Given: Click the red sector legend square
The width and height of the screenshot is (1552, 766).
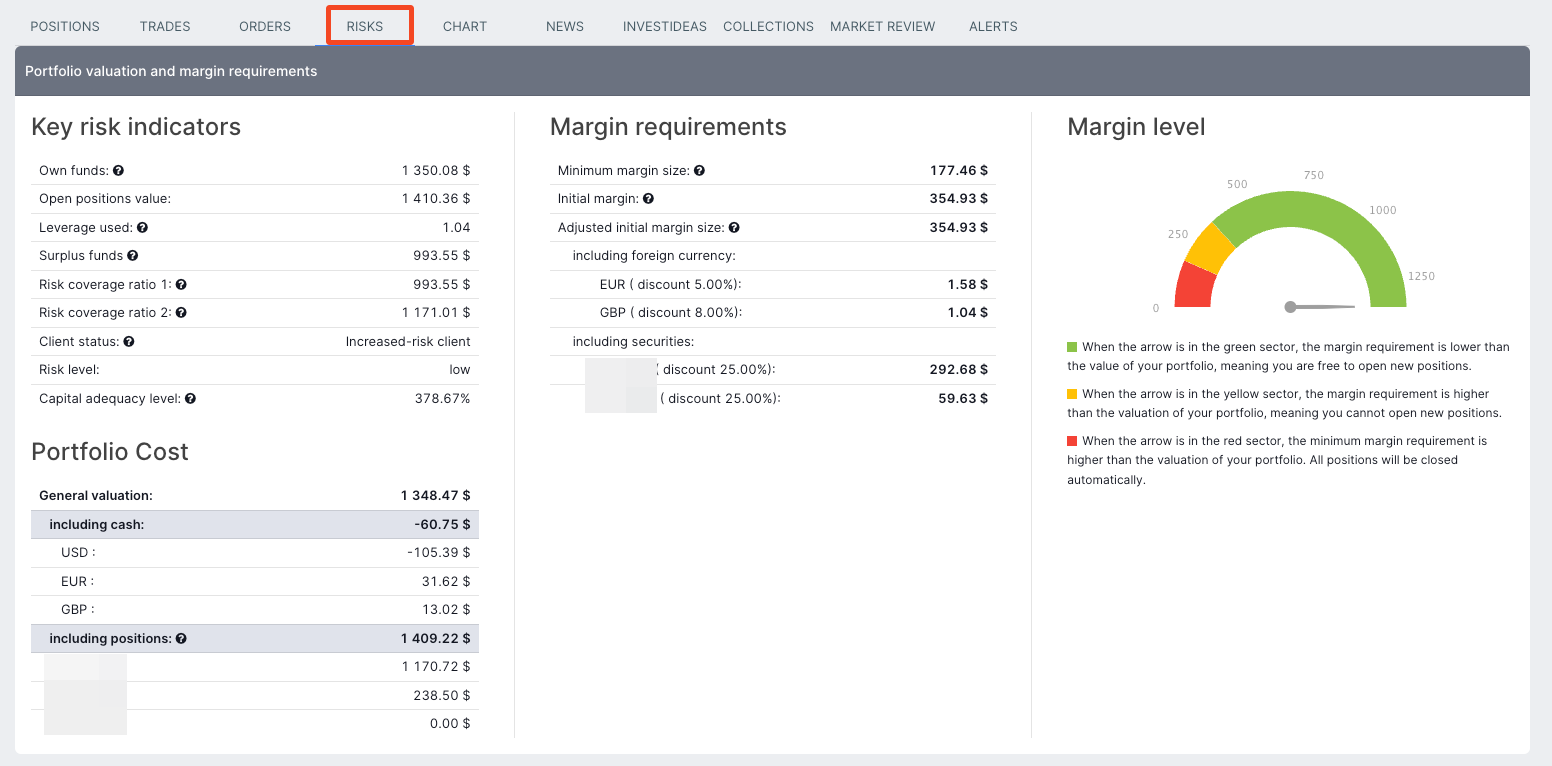Looking at the screenshot, I should (x=1072, y=441).
